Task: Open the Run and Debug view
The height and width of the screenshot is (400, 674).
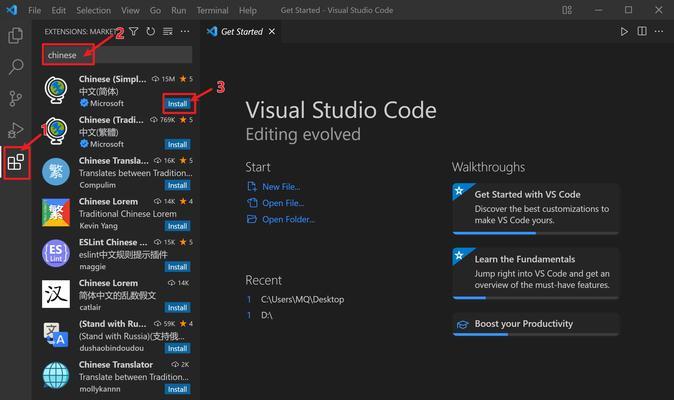Action: (15, 130)
